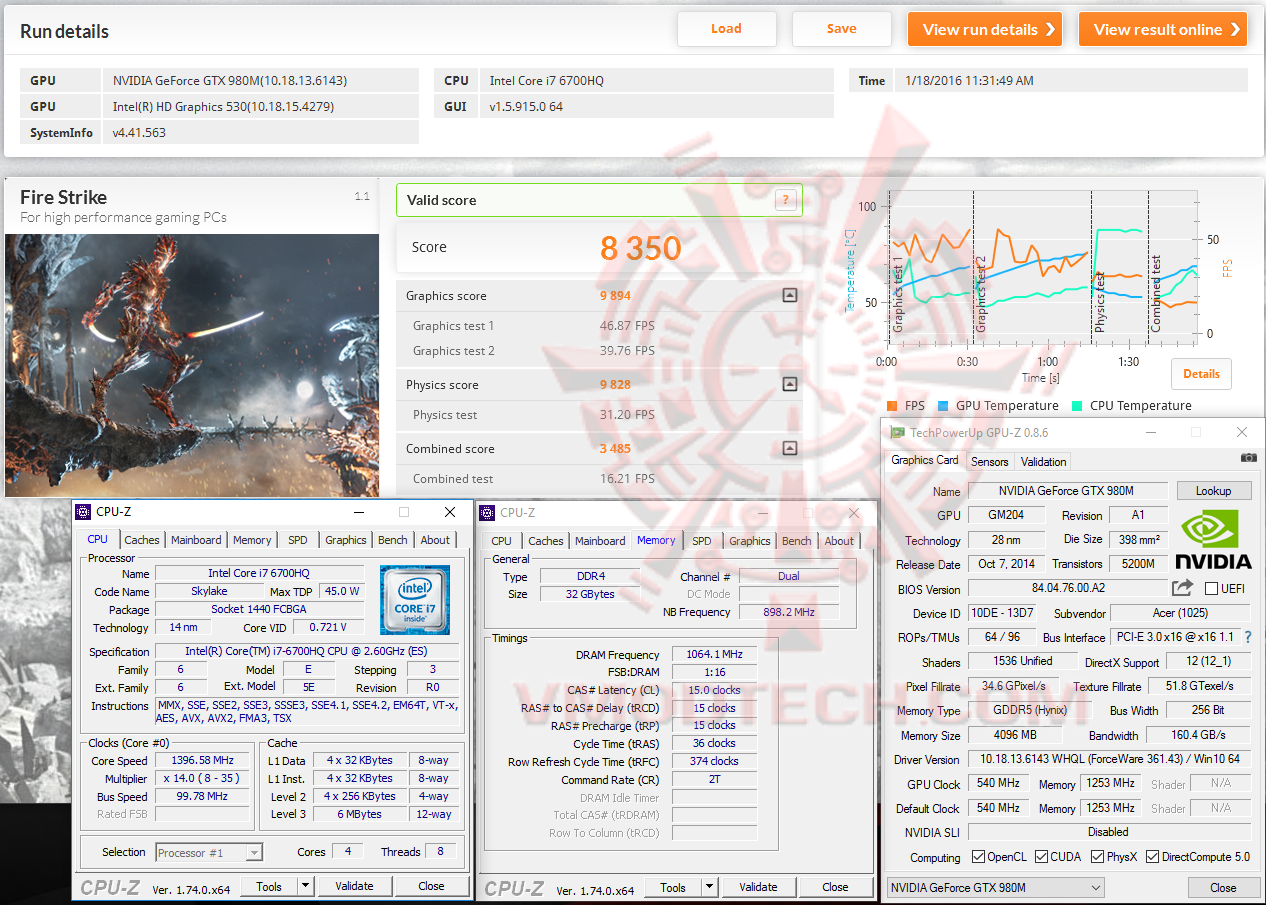
Task: Click the Intel Core i7 6700HQ CPU value in Run details
Action: (547, 81)
